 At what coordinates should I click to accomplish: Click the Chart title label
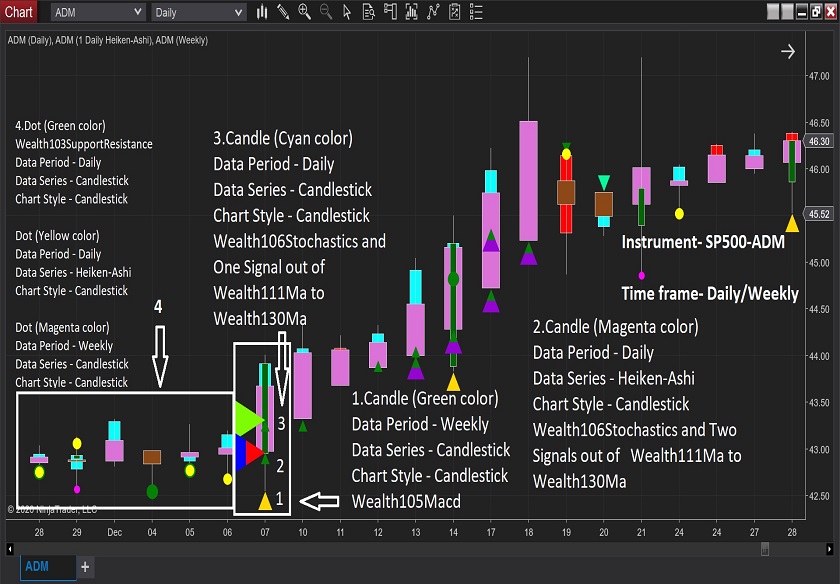click(x=19, y=12)
